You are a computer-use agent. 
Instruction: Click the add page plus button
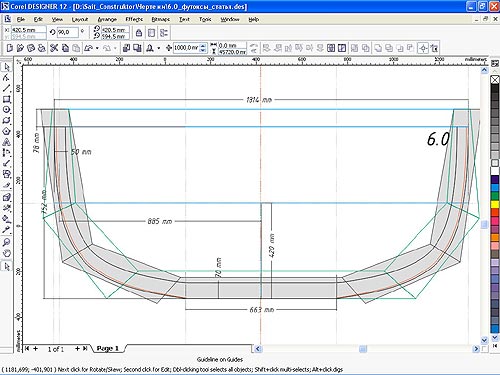pyautogui.click(x=35, y=348)
